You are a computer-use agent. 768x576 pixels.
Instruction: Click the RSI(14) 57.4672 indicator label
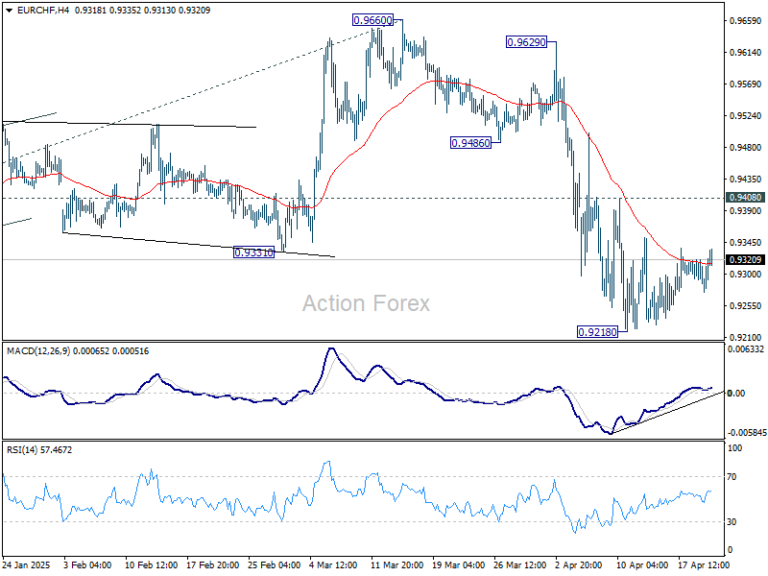tap(39, 450)
